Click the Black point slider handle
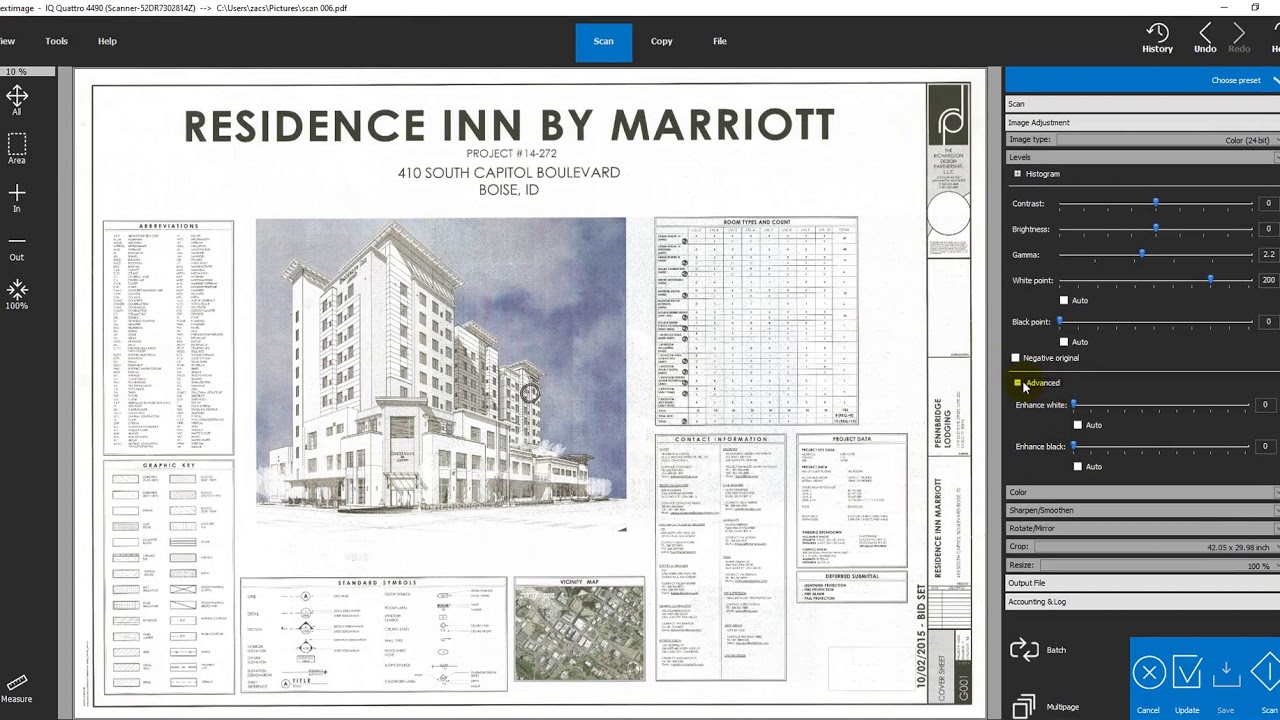Image resolution: width=1280 pixels, height=720 pixels. click(x=1060, y=322)
